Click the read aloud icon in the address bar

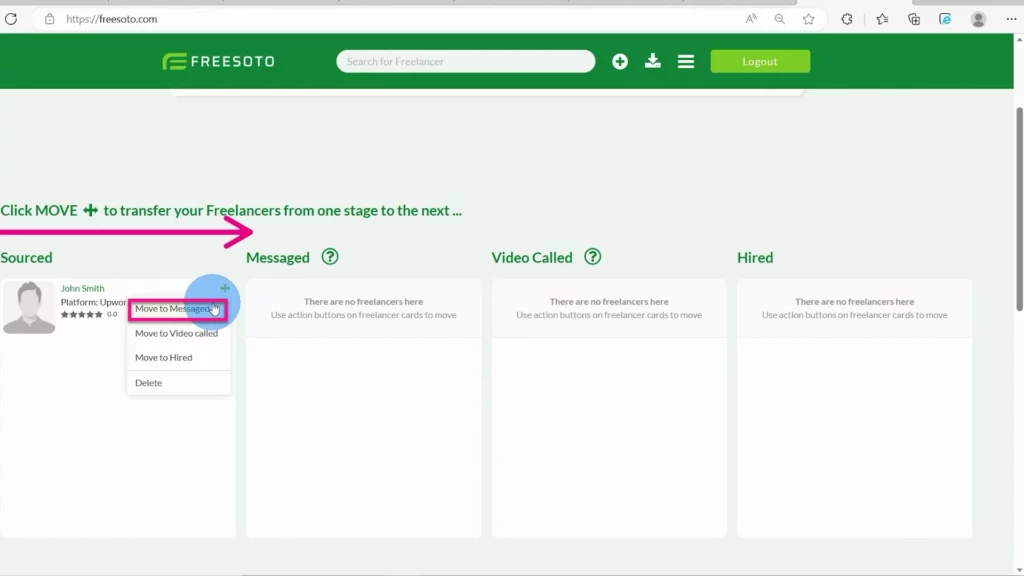pyautogui.click(x=751, y=19)
